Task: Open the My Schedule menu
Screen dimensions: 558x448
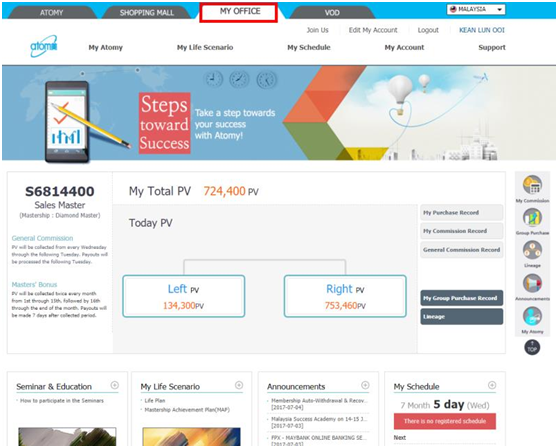Action: click(309, 47)
